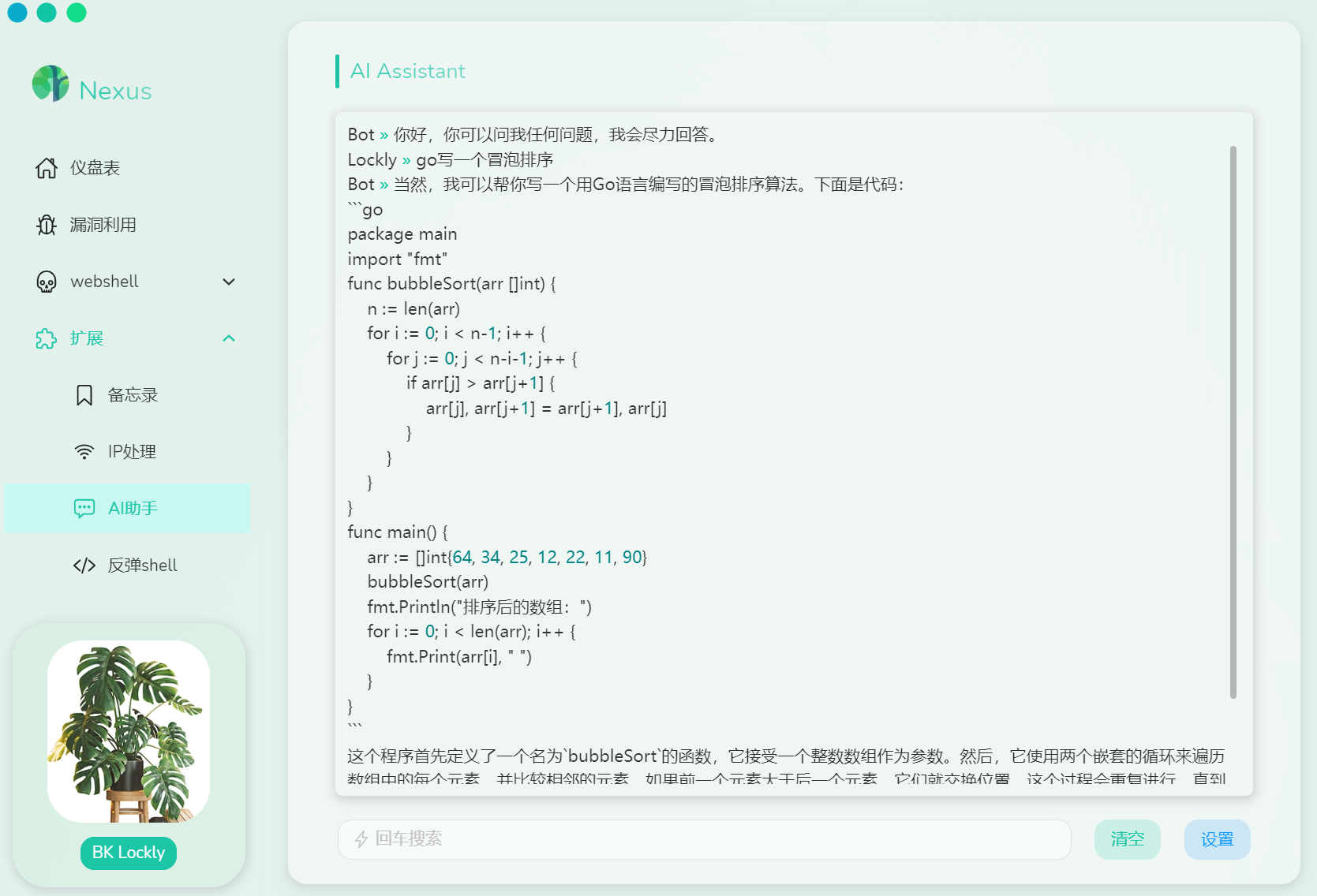The width and height of the screenshot is (1317, 896).
Task: Click the code brackets icon for 反弹shell
Action: [84, 566]
